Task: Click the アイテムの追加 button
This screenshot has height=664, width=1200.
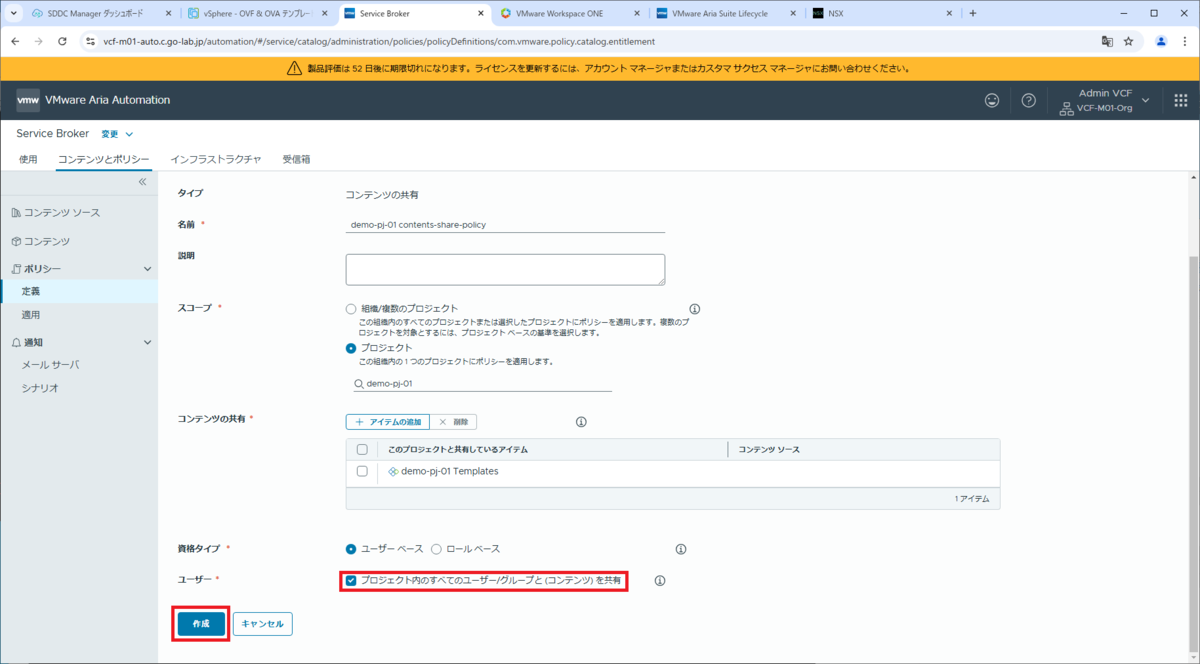Action: tap(388, 422)
